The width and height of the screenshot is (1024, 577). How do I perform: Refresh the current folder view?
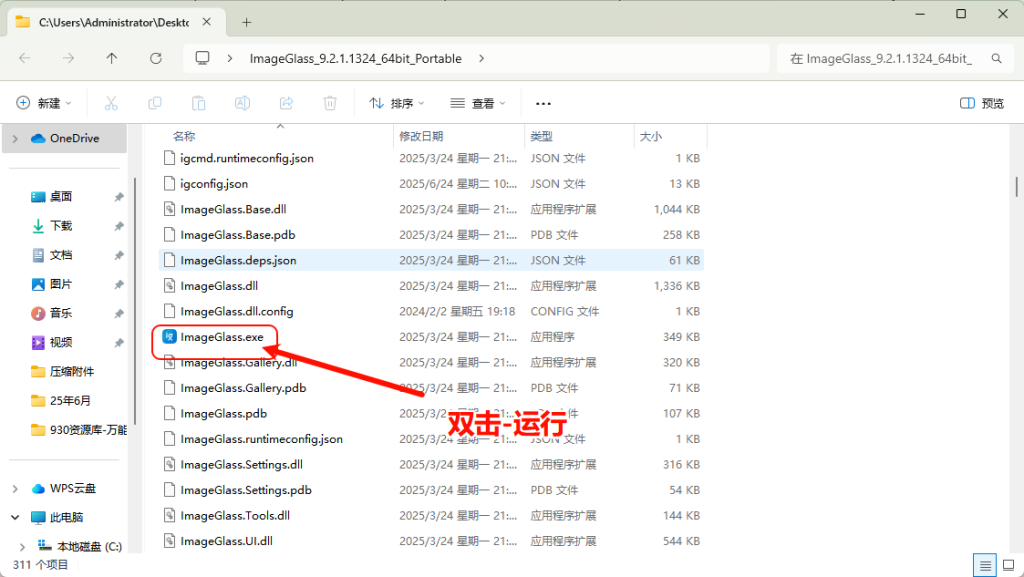pyautogui.click(x=155, y=58)
